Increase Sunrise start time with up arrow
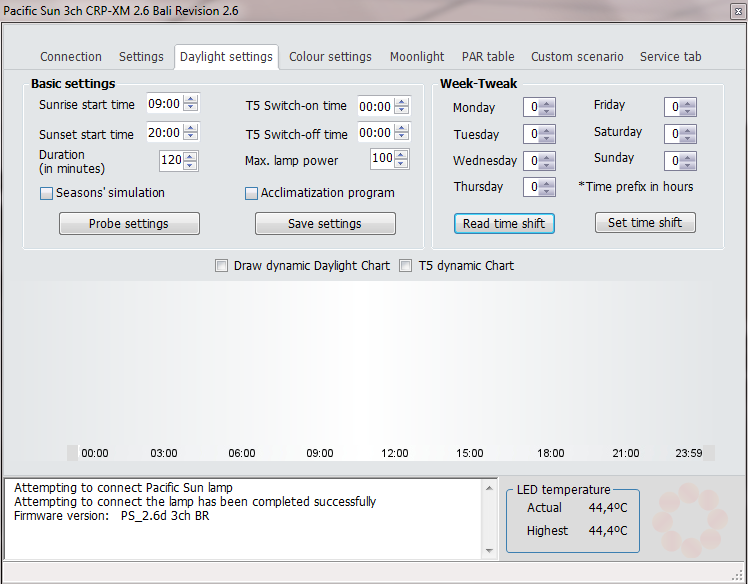The width and height of the screenshot is (748, 584). tap(191, 99)
